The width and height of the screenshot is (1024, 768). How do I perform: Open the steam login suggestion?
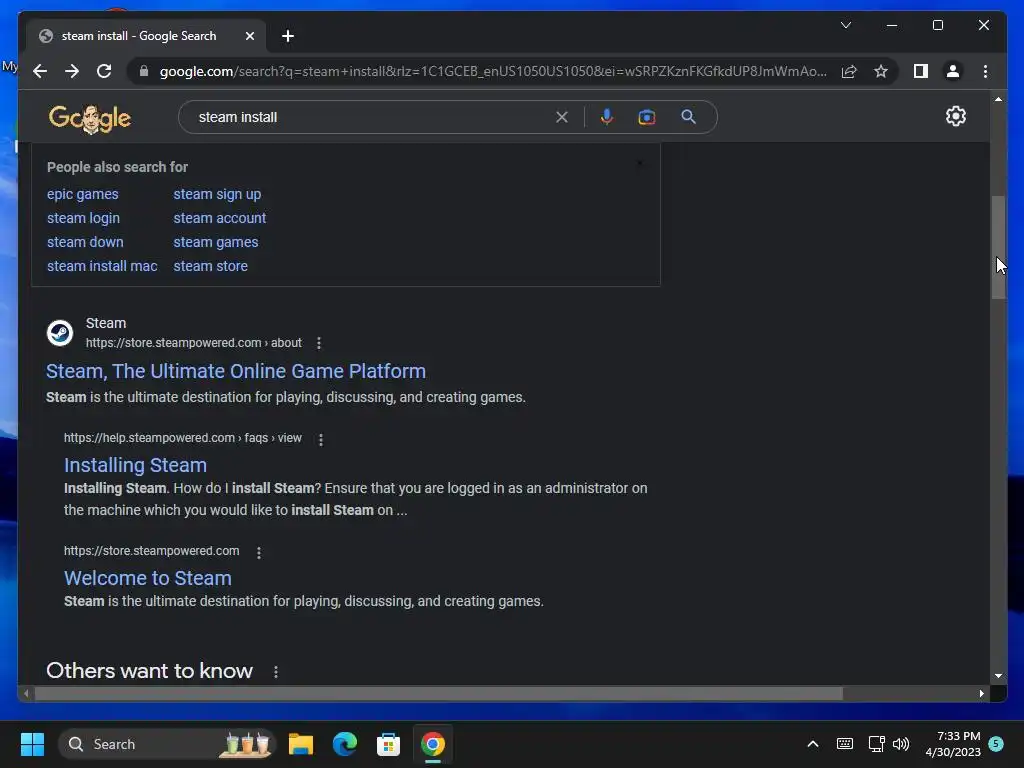click(x=84, y=218)
